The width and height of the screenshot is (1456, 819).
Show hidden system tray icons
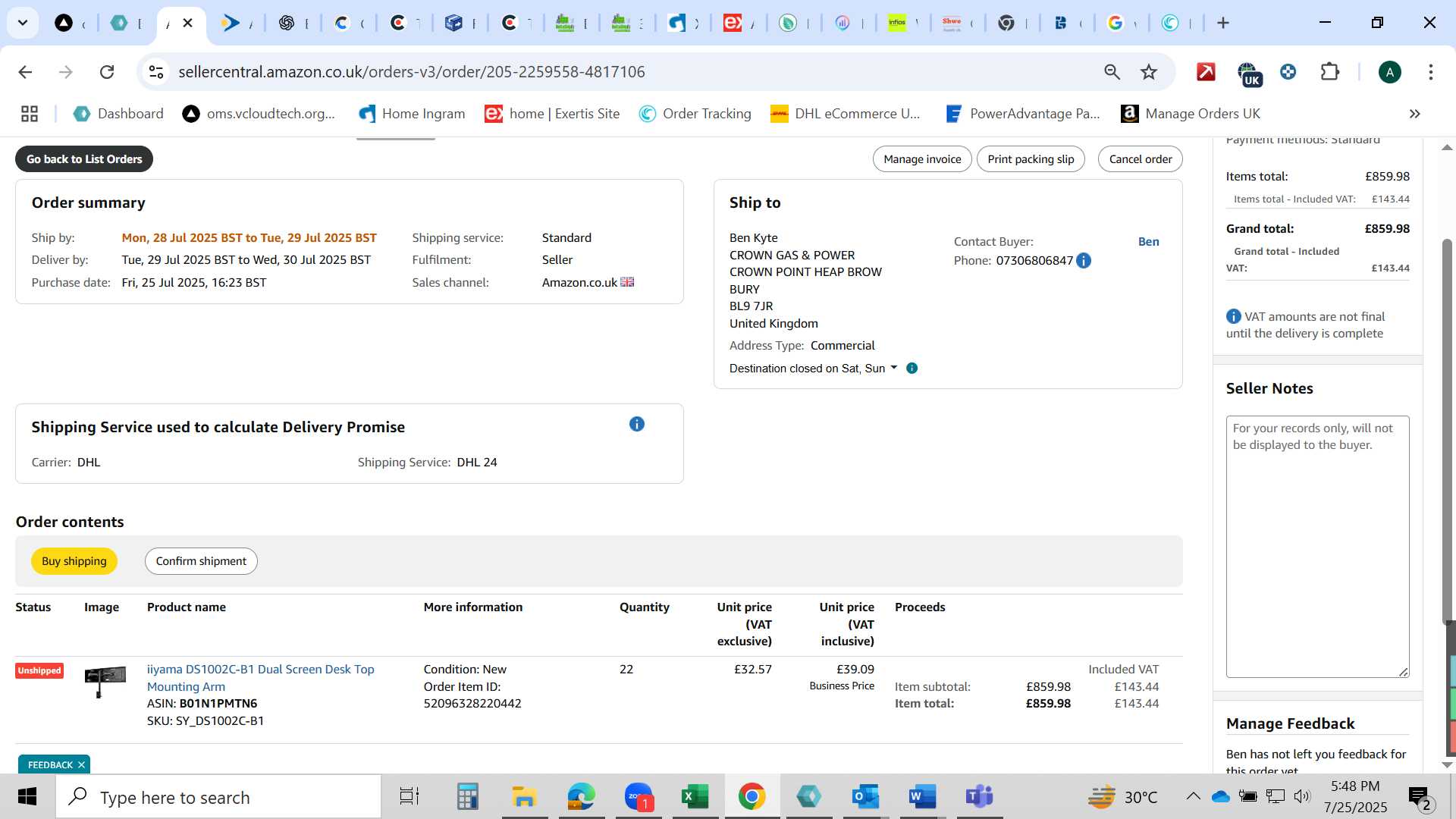tap(1193, 796)
